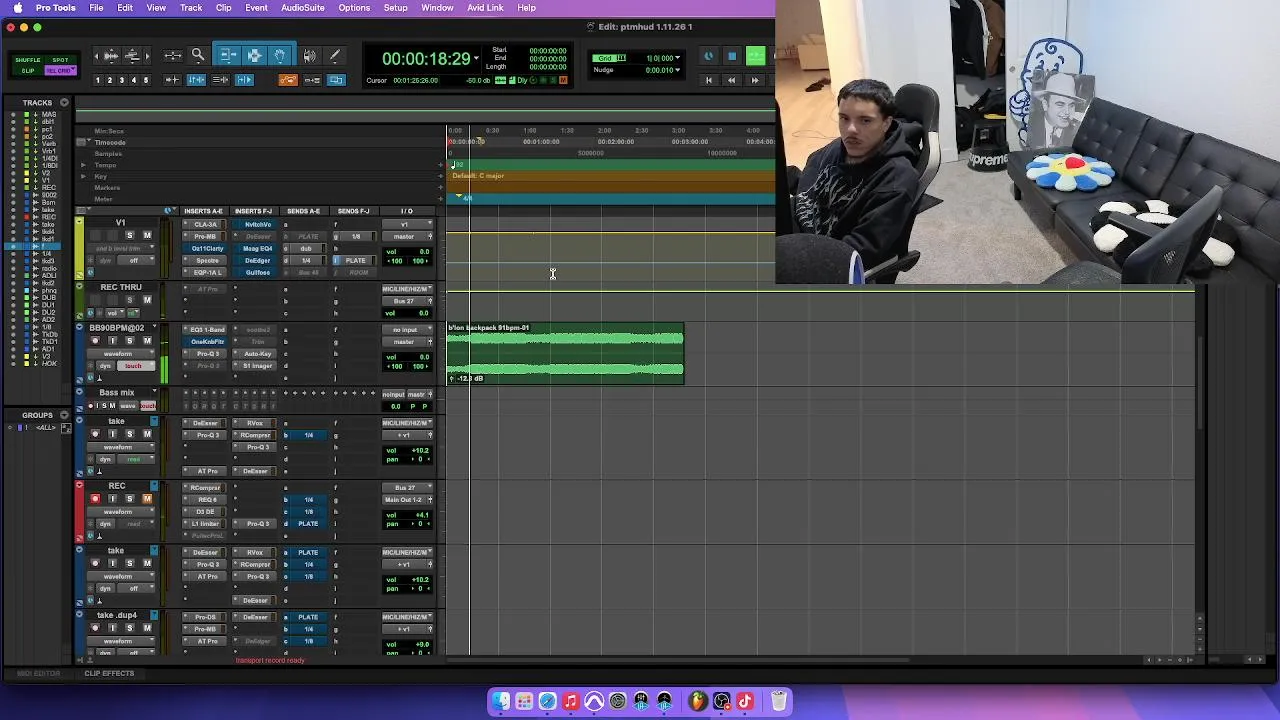Screen dimensions: 1280x720
Task: Record-enable the BB90BPM@02 track
Action: 95,341
